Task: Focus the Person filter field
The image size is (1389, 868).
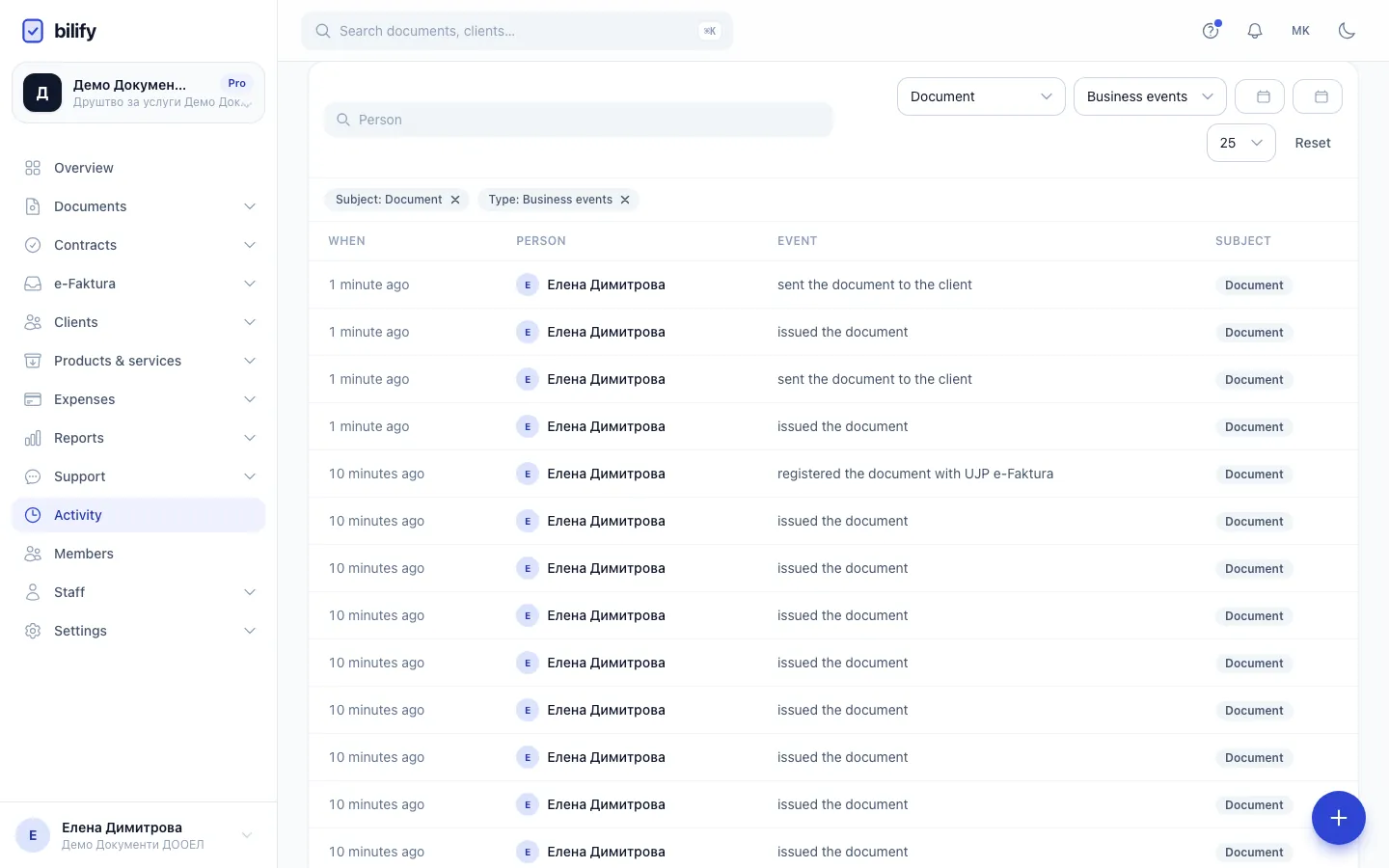Action: [x=579, y=120]
